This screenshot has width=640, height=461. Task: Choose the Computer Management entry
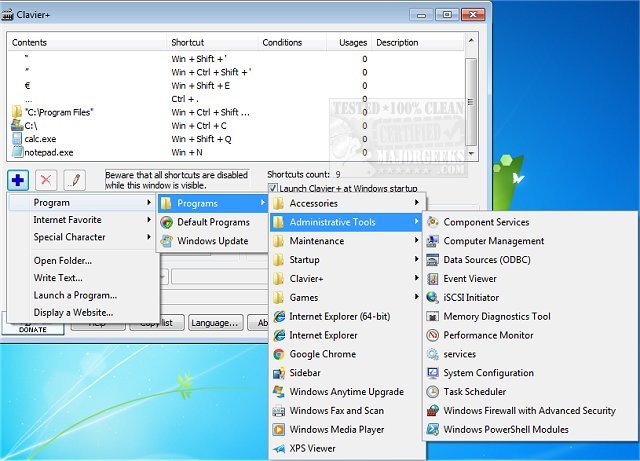[530, 241]
